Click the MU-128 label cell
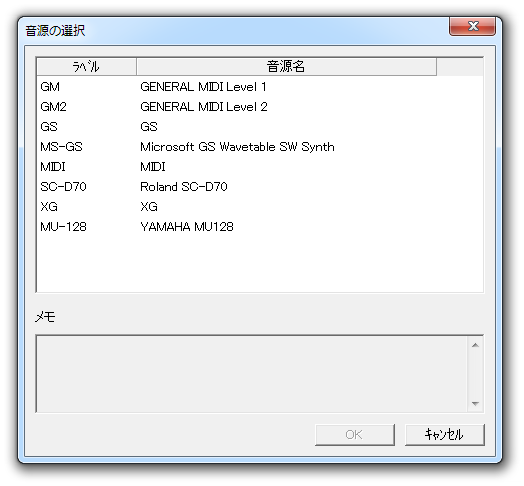524x486 pixels. [63, 227]
